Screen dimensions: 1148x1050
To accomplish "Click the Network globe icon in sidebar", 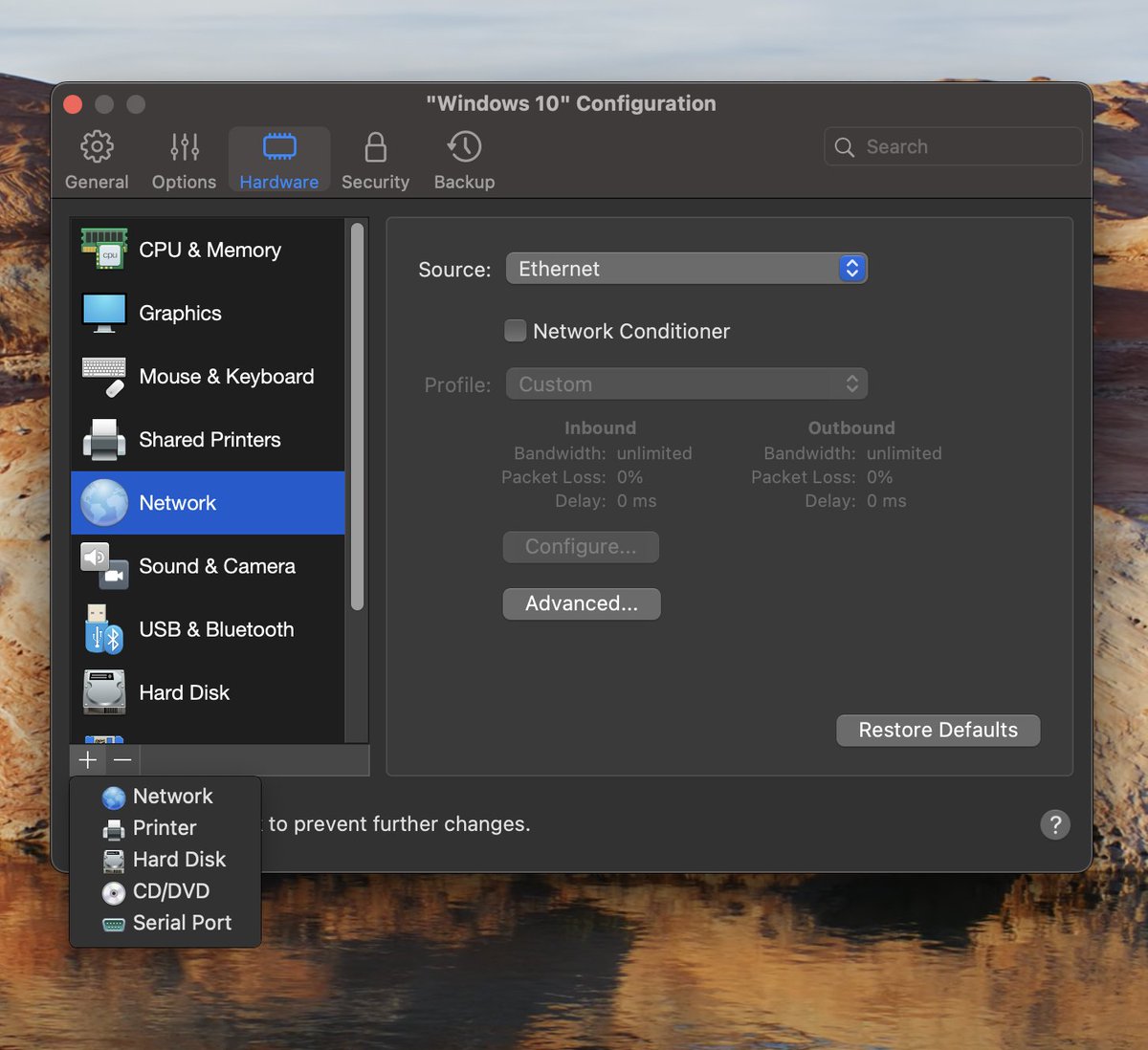I will [x=104, y=503].
